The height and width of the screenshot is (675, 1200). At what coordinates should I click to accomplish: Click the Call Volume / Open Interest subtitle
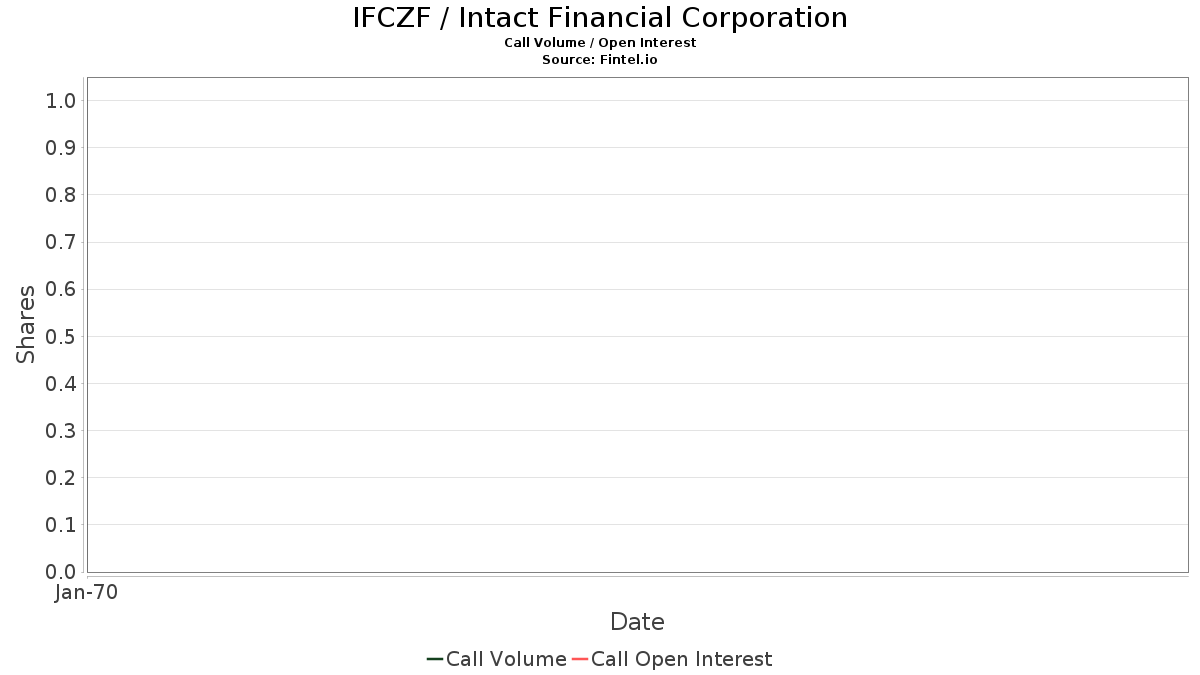point(600,43)
